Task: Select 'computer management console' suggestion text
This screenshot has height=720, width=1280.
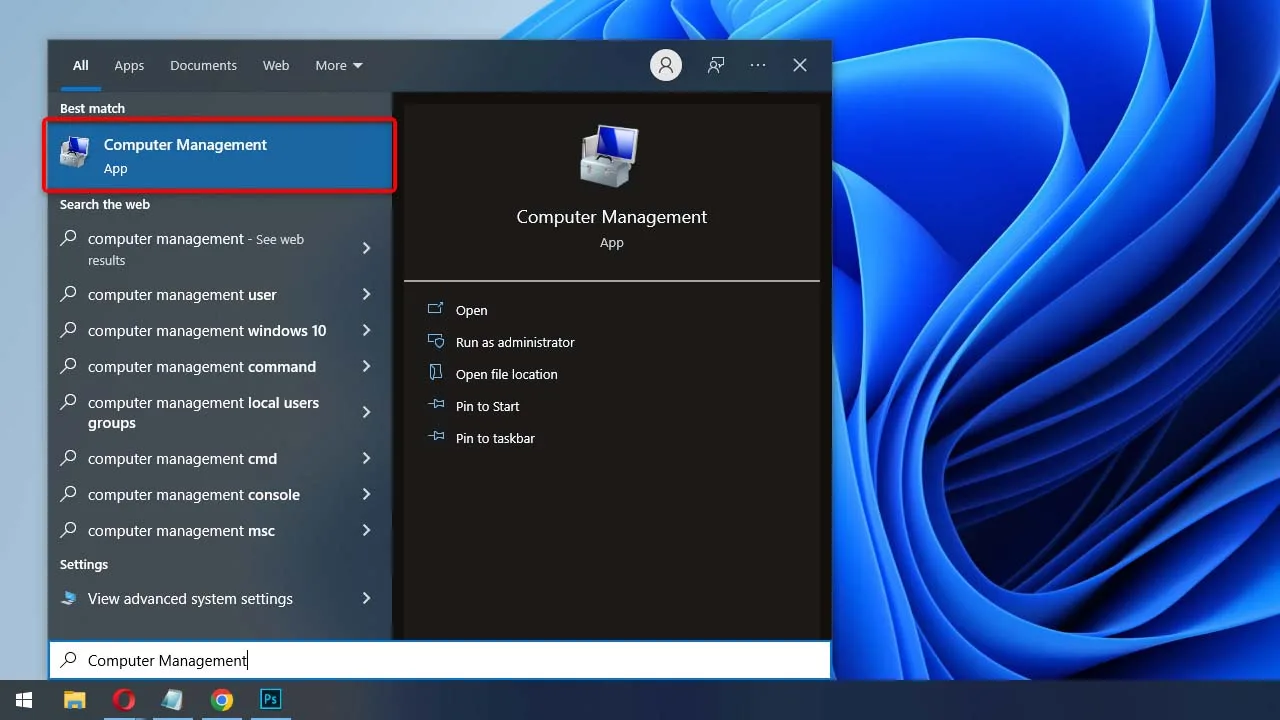Action: coord(194,494)
